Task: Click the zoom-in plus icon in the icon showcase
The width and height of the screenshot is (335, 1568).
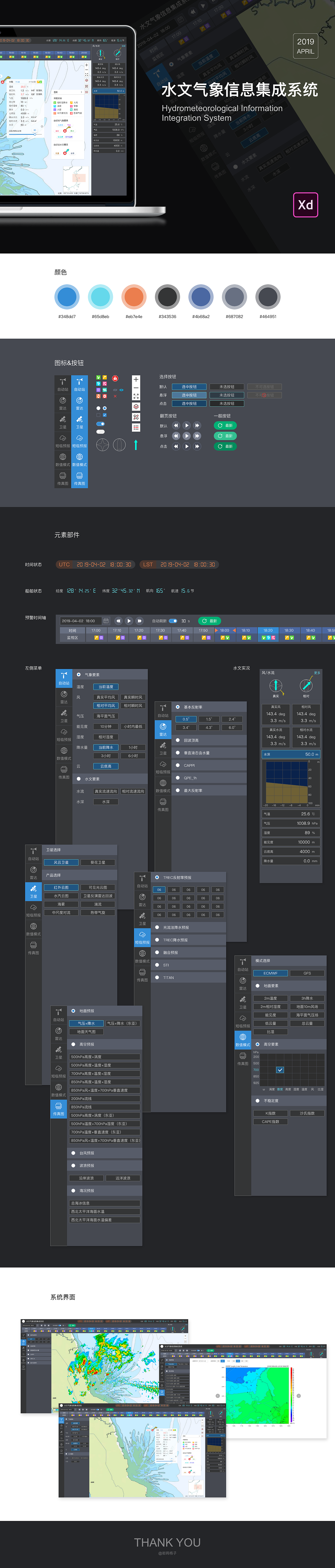Action: point(136,379)
